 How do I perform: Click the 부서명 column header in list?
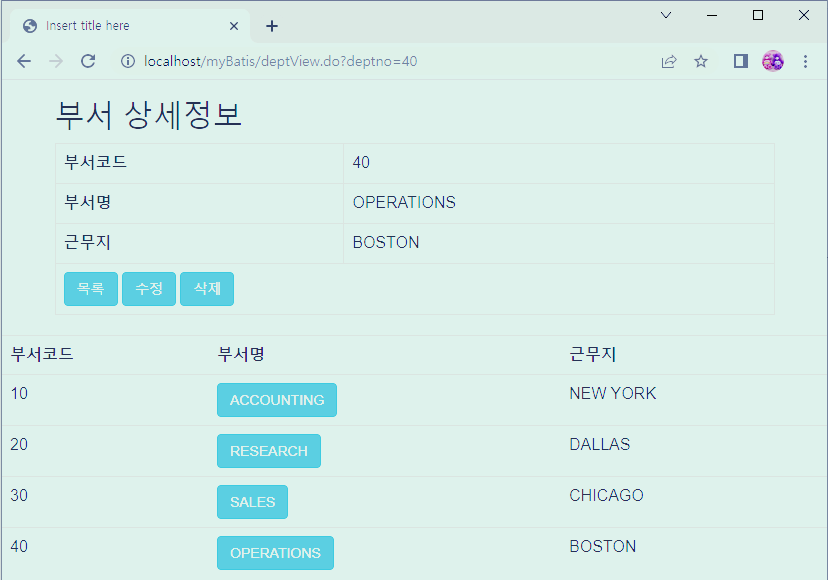point(241,354)
